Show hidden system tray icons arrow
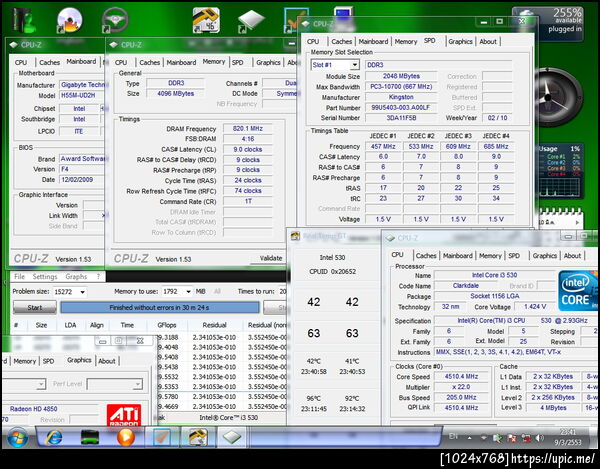This screenshot has height=469, width=600. click(x=469, y=438)
